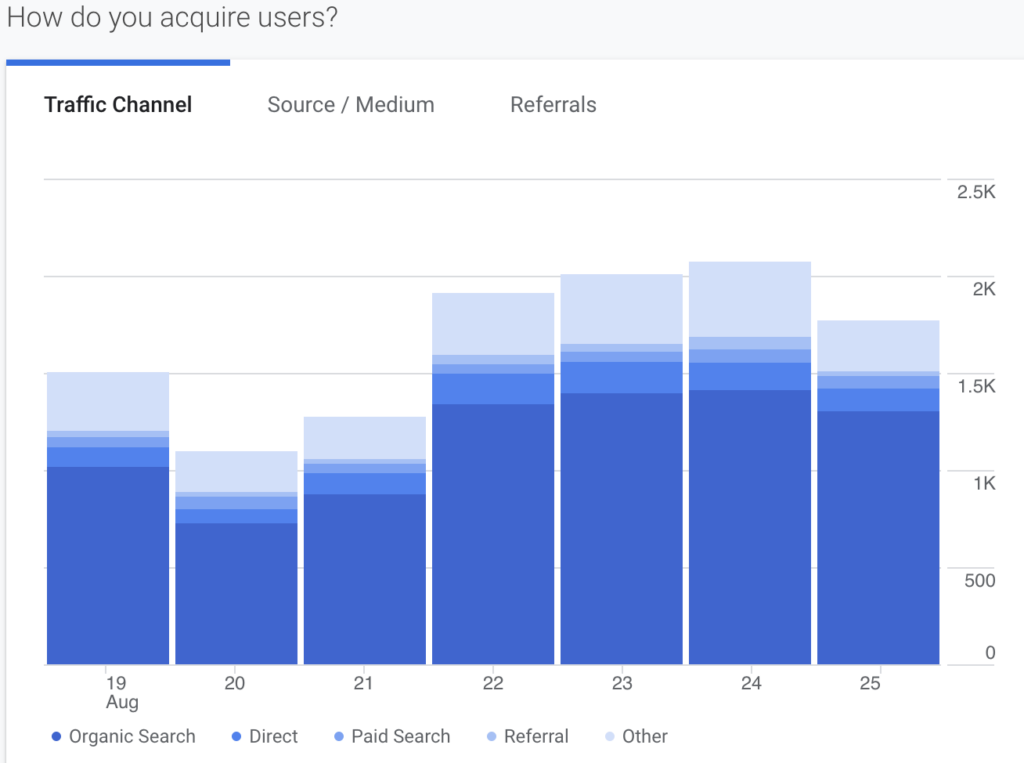Click the 2.5K gridline label

tap(977, 191)
